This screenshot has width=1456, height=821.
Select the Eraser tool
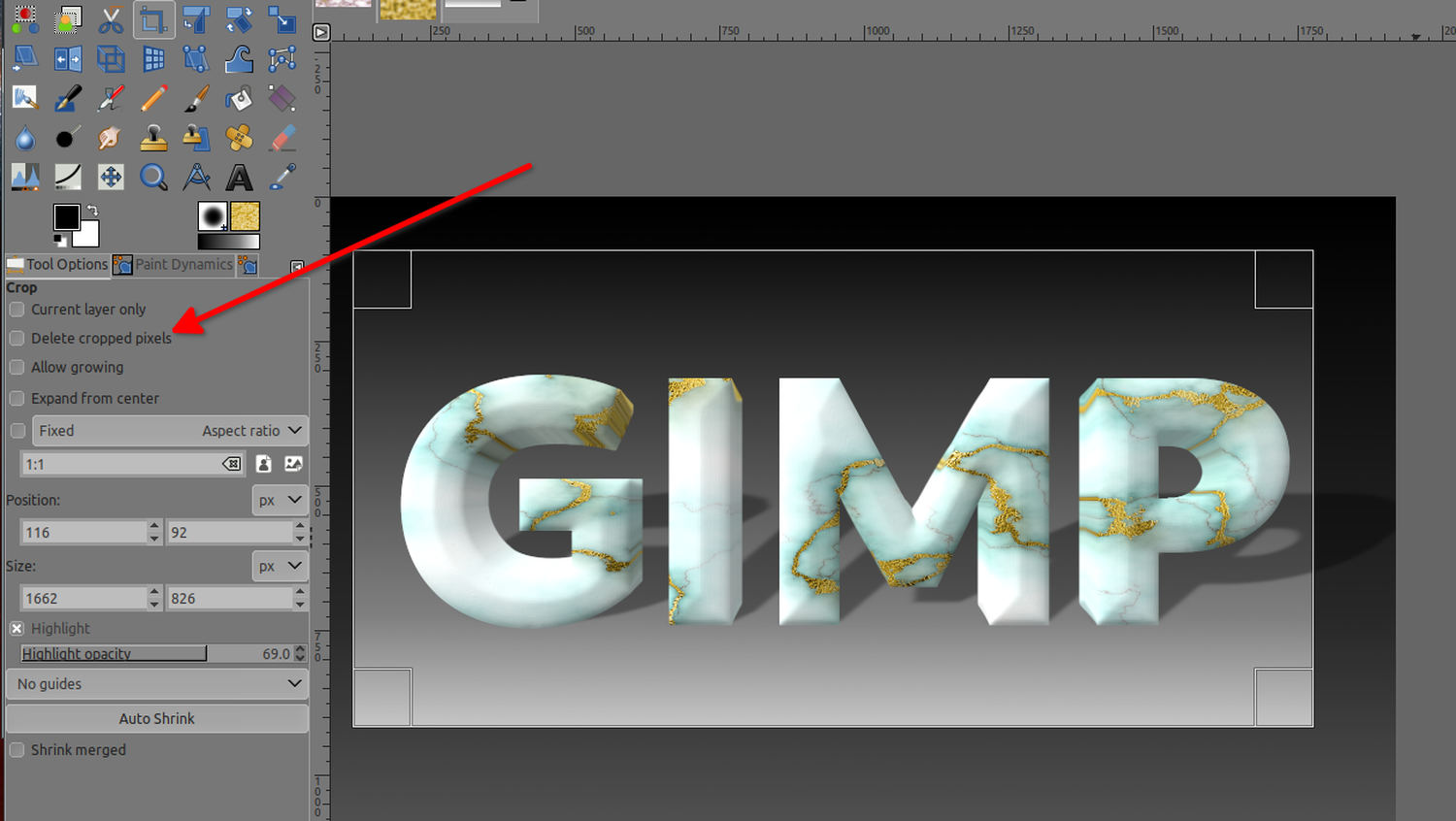click(x=281, y=138)
